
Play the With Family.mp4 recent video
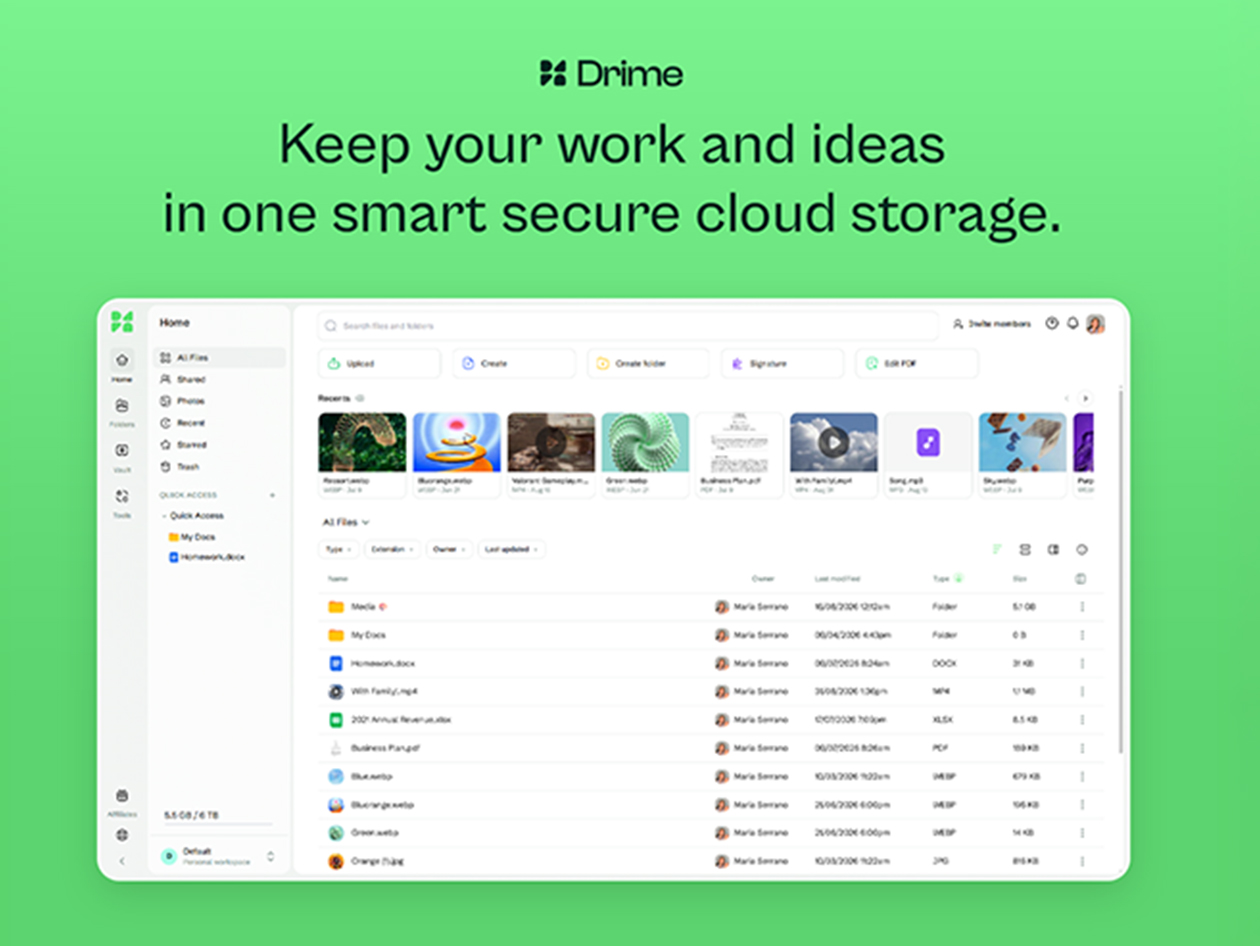834,443
